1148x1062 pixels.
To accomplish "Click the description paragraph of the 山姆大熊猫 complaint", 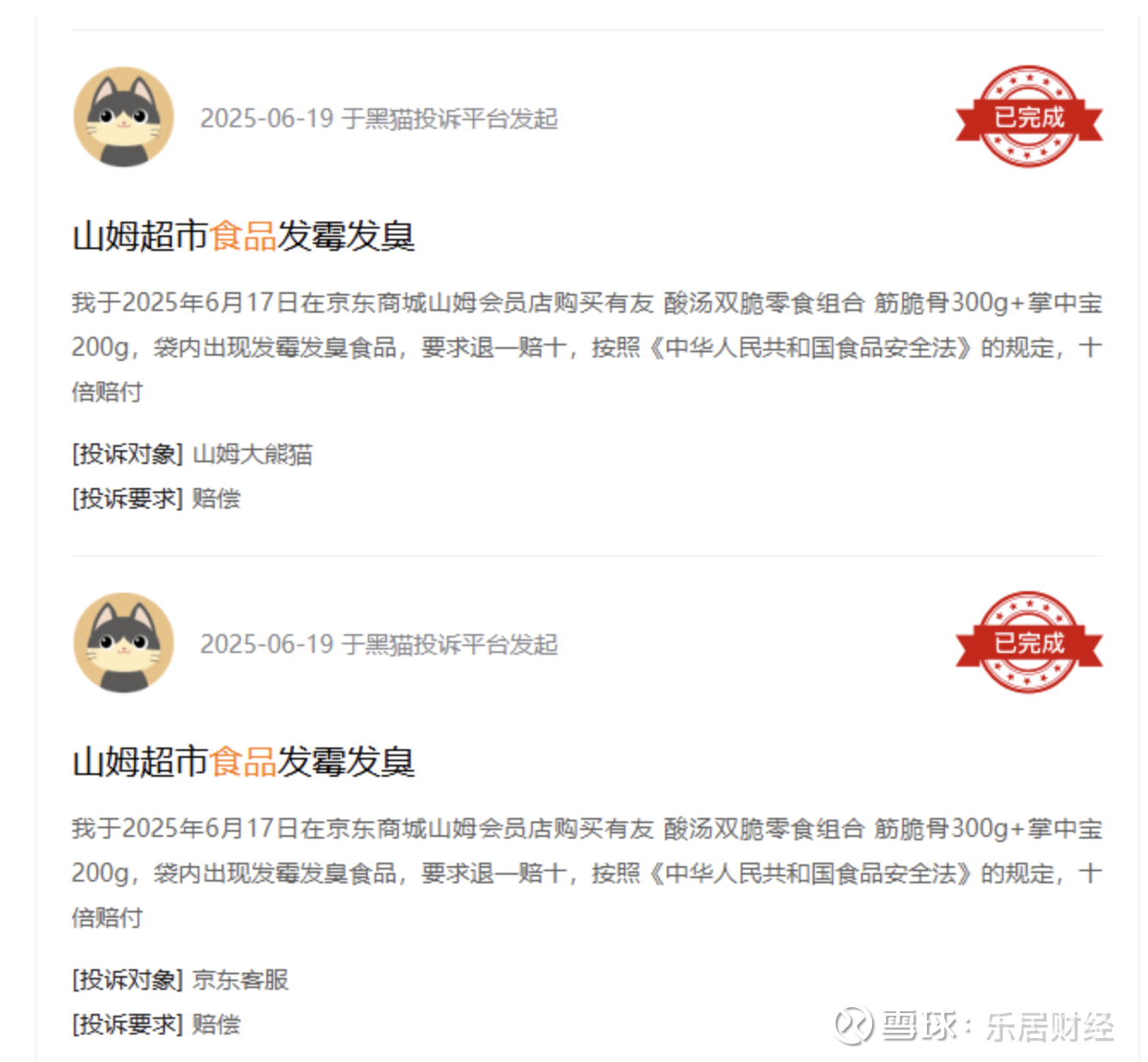I will click(587, 347).
